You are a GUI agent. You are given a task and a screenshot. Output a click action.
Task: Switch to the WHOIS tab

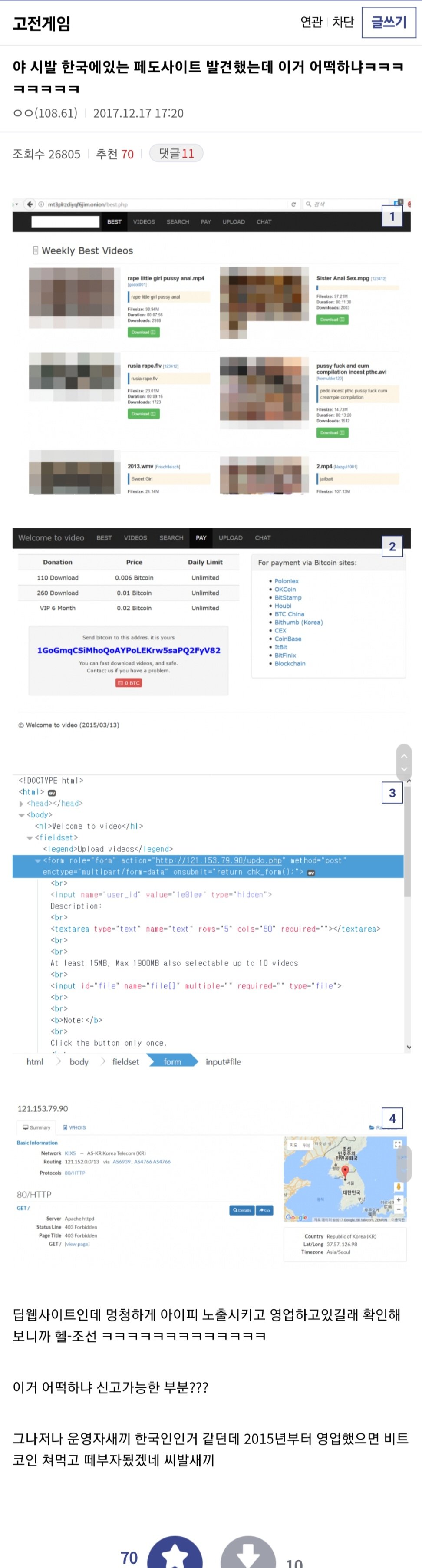click(x=75, y=1127)
